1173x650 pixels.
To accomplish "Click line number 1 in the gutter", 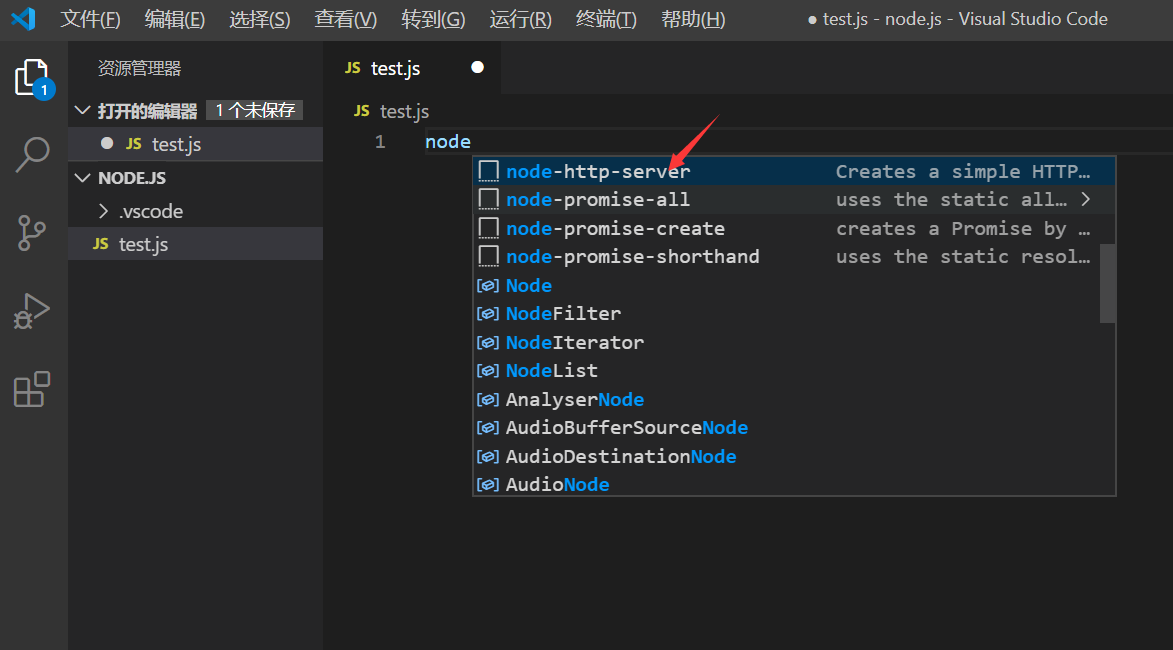I will click(x=380, y=141).
